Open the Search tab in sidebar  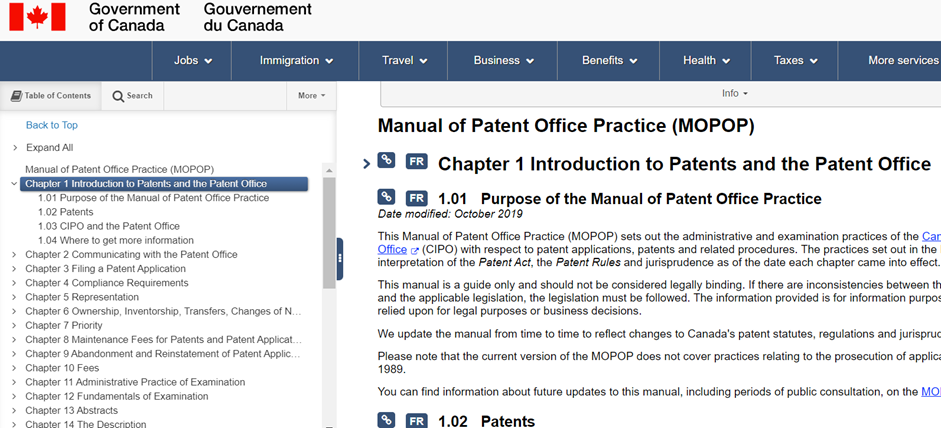coord(132,96)
